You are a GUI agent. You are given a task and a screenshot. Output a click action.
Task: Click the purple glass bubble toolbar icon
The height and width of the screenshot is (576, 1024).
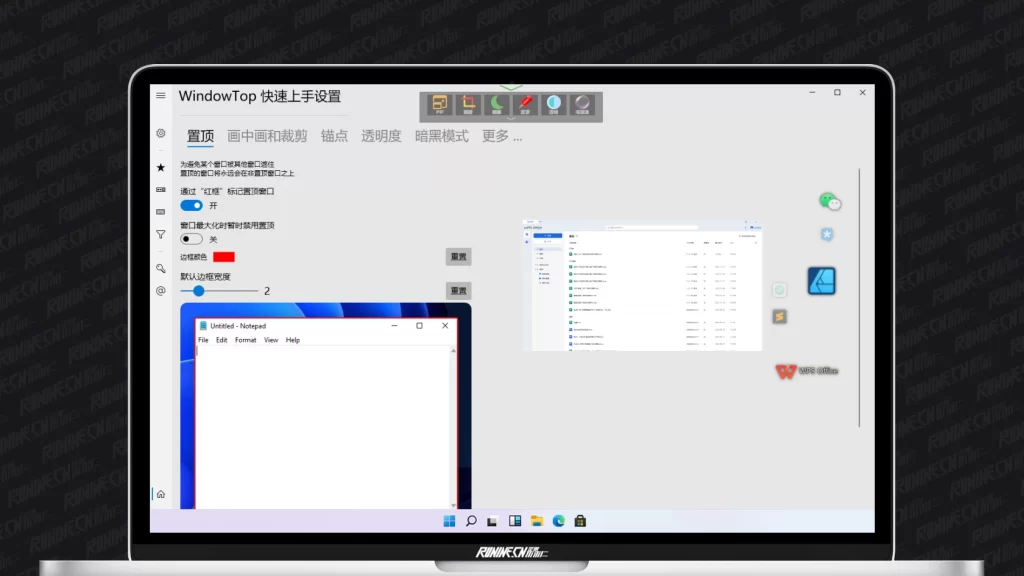tap(582, 105)
